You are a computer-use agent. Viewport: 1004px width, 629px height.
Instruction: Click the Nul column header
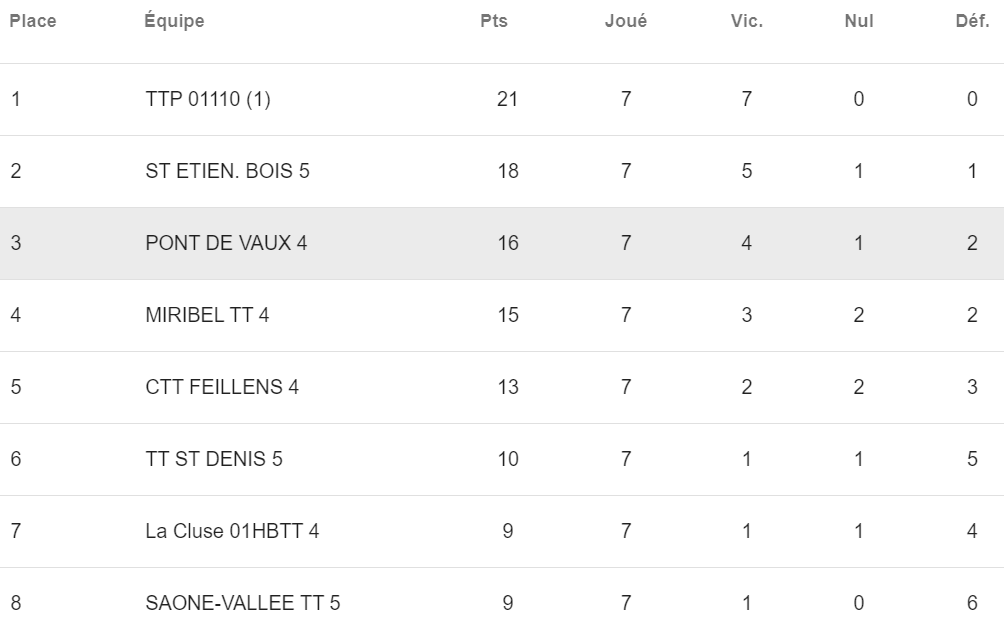859,21
